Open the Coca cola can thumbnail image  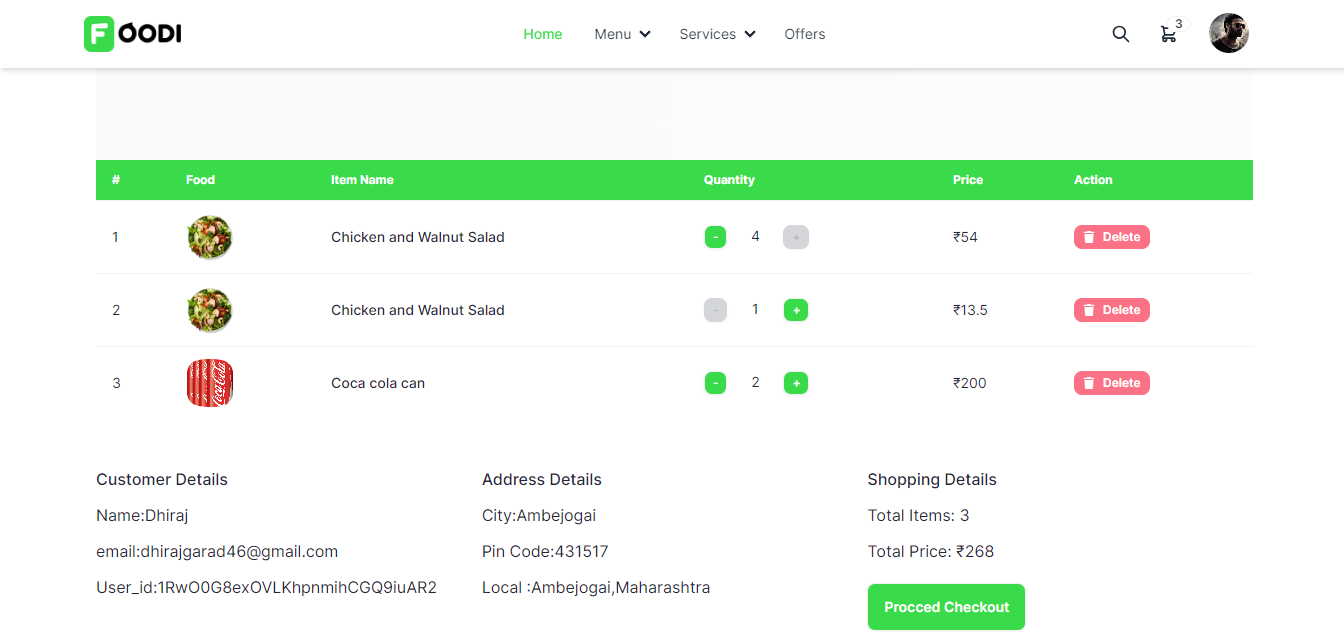[x=209, y=382]
